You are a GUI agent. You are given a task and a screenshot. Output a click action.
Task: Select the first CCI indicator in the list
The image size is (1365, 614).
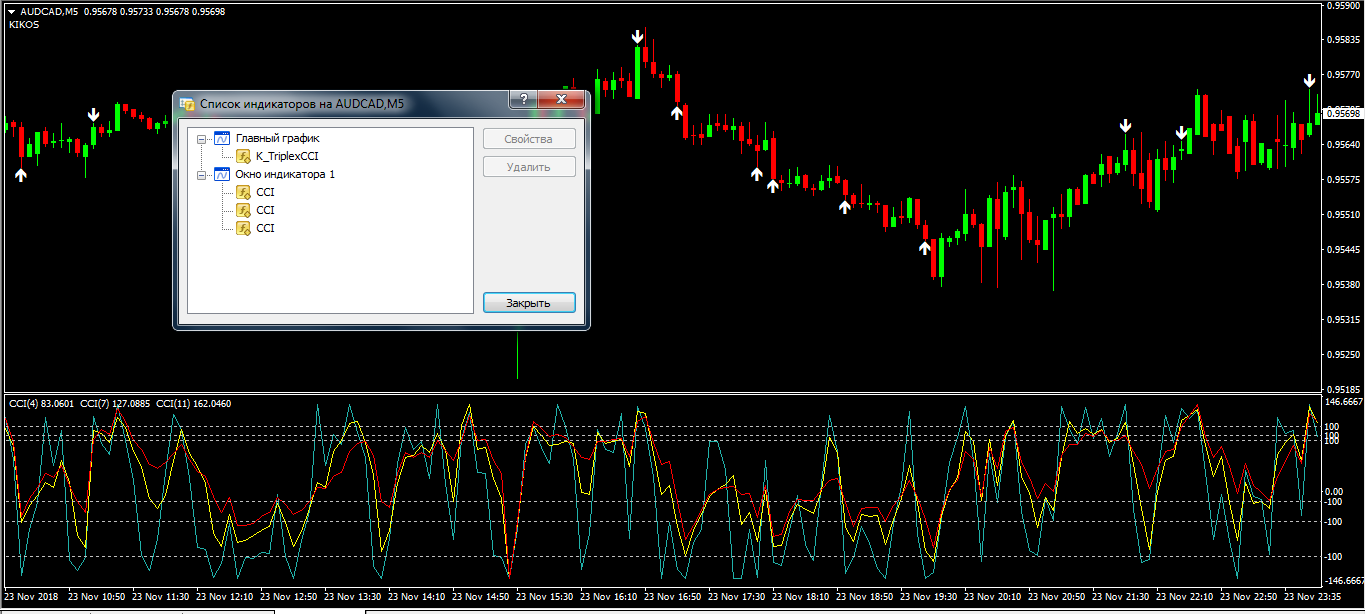click(265, 192)
